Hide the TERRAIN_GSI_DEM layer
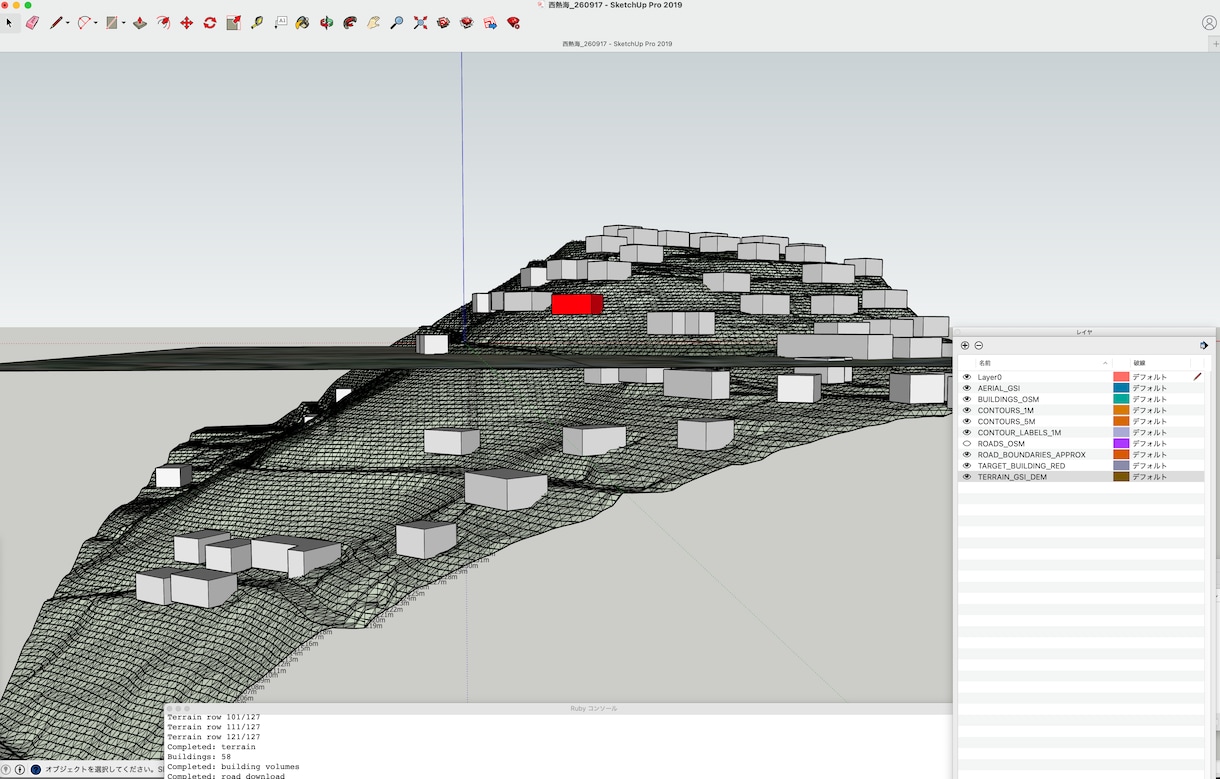Screen dimensions: 1220x779 point(967,477)
